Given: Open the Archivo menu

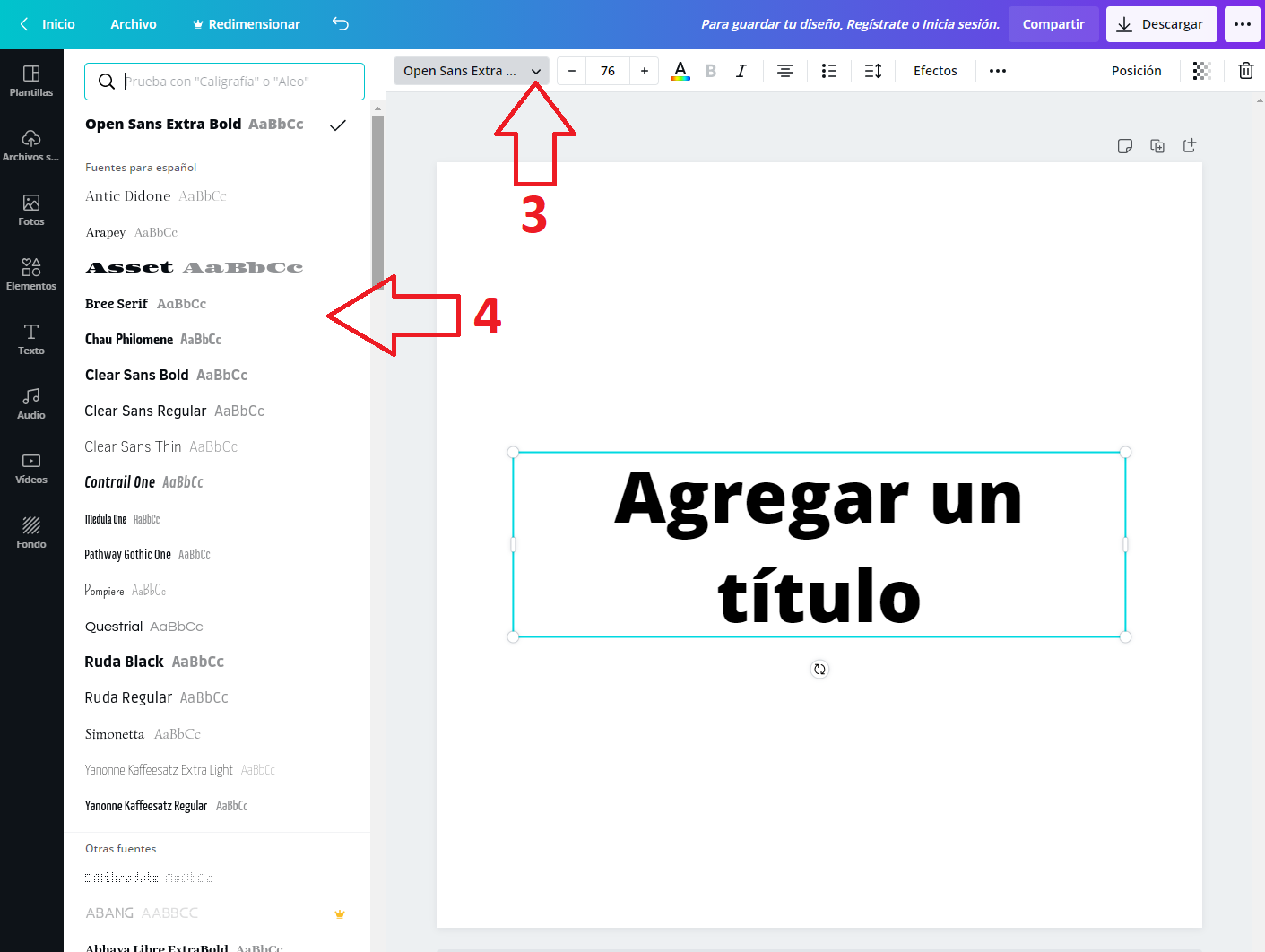Looking at the screenshot, I should coord(134,24).
